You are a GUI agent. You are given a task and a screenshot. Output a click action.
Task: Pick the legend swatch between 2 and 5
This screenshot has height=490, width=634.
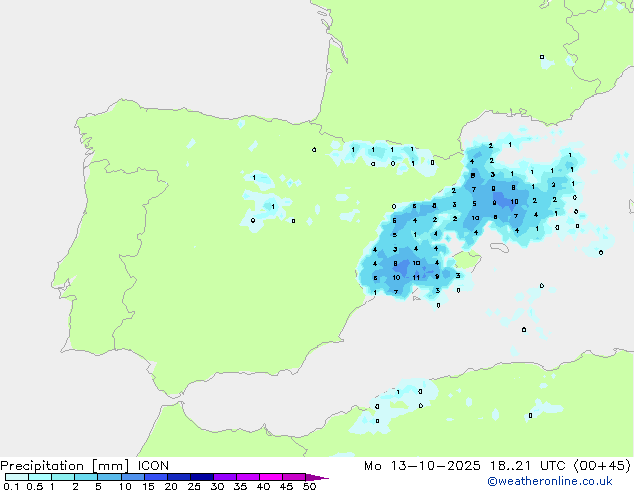click(87, 478)
